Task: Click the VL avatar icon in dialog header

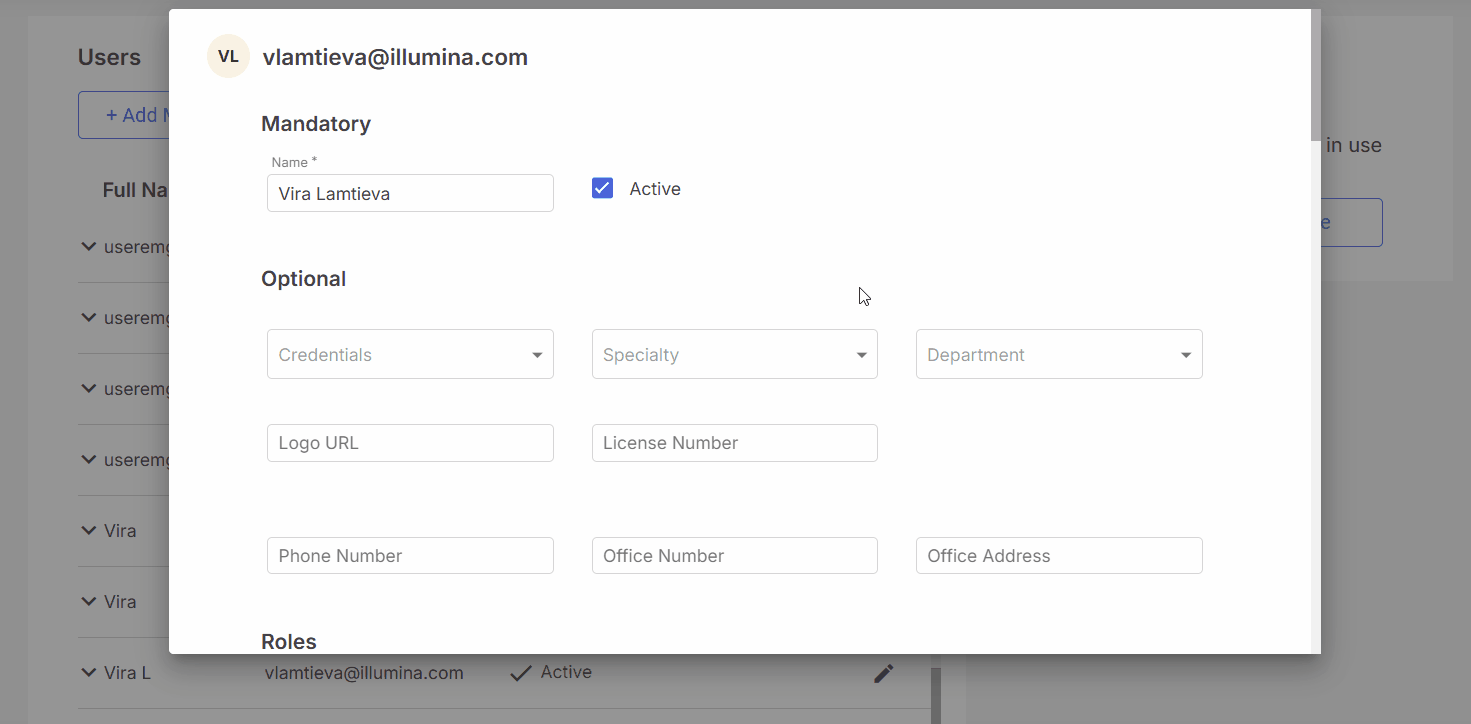Action: [228, 57]
